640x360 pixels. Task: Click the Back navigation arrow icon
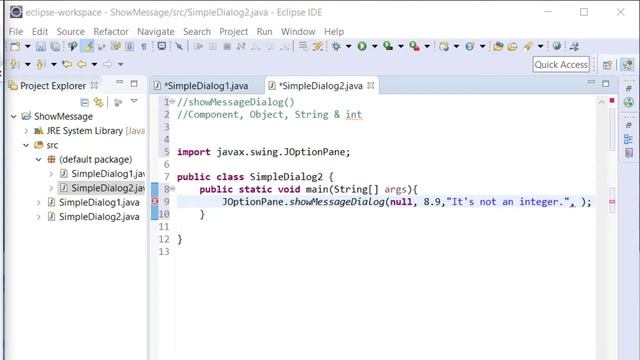[x=82, y=64]
